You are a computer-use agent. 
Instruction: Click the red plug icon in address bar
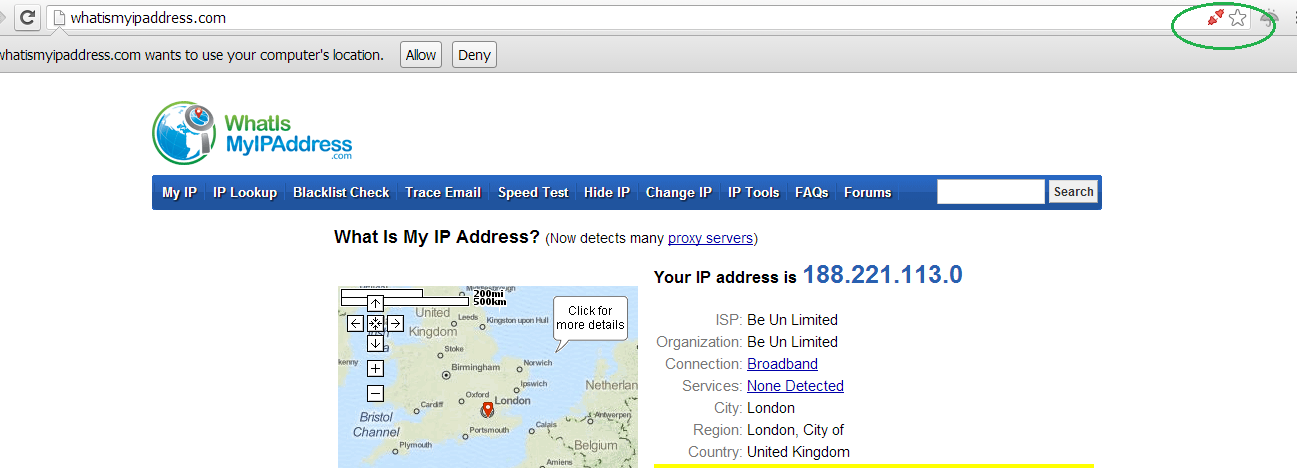(x=1216, y=17)
